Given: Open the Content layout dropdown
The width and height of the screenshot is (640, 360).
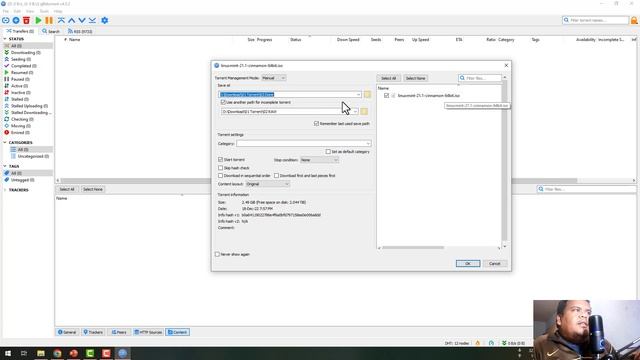Looking at the screenshot, I should point(267,184).
